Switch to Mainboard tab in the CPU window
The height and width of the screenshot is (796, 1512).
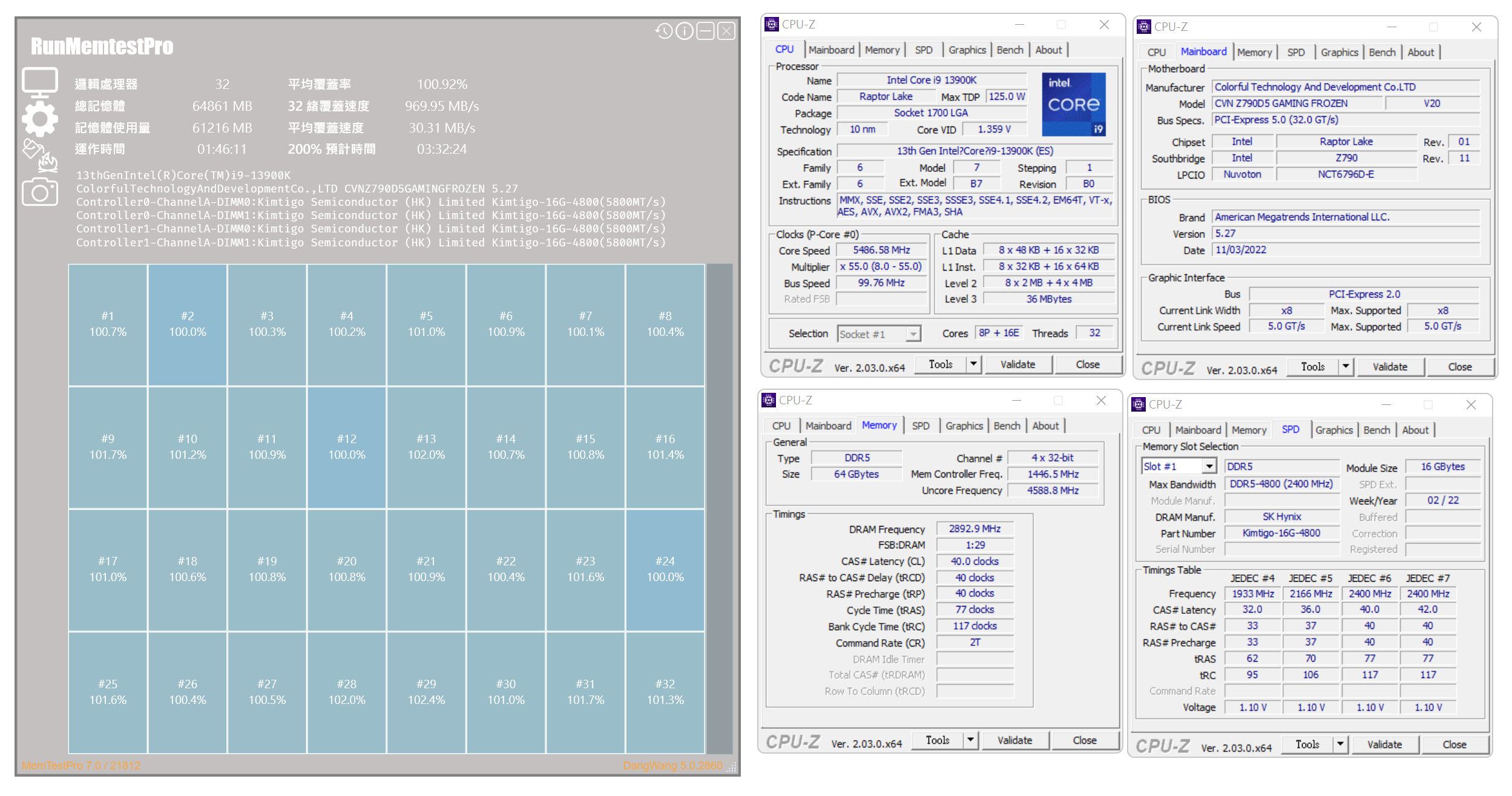(831, 50)
